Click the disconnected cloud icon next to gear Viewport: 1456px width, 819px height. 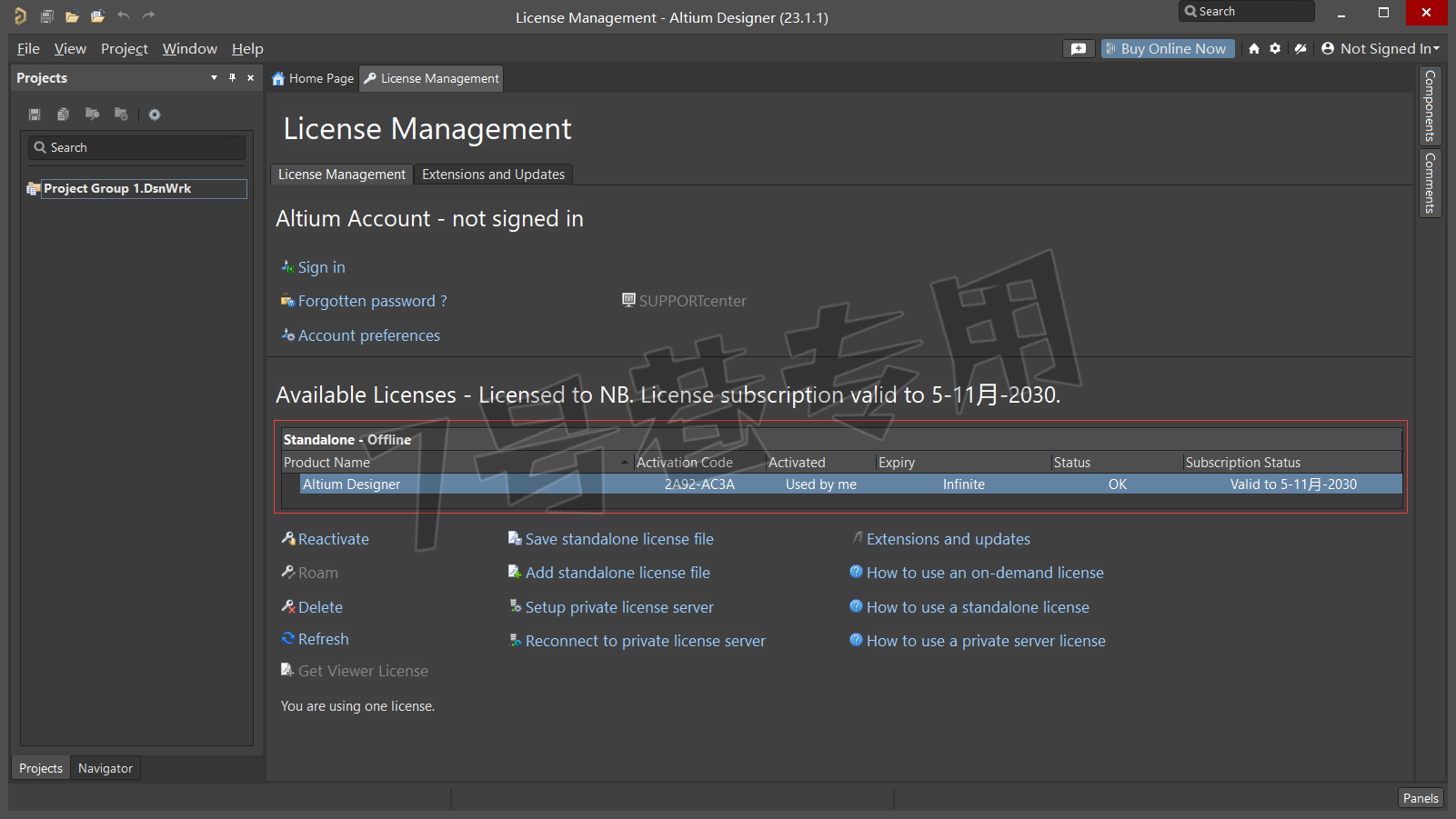pos(1300,49)
